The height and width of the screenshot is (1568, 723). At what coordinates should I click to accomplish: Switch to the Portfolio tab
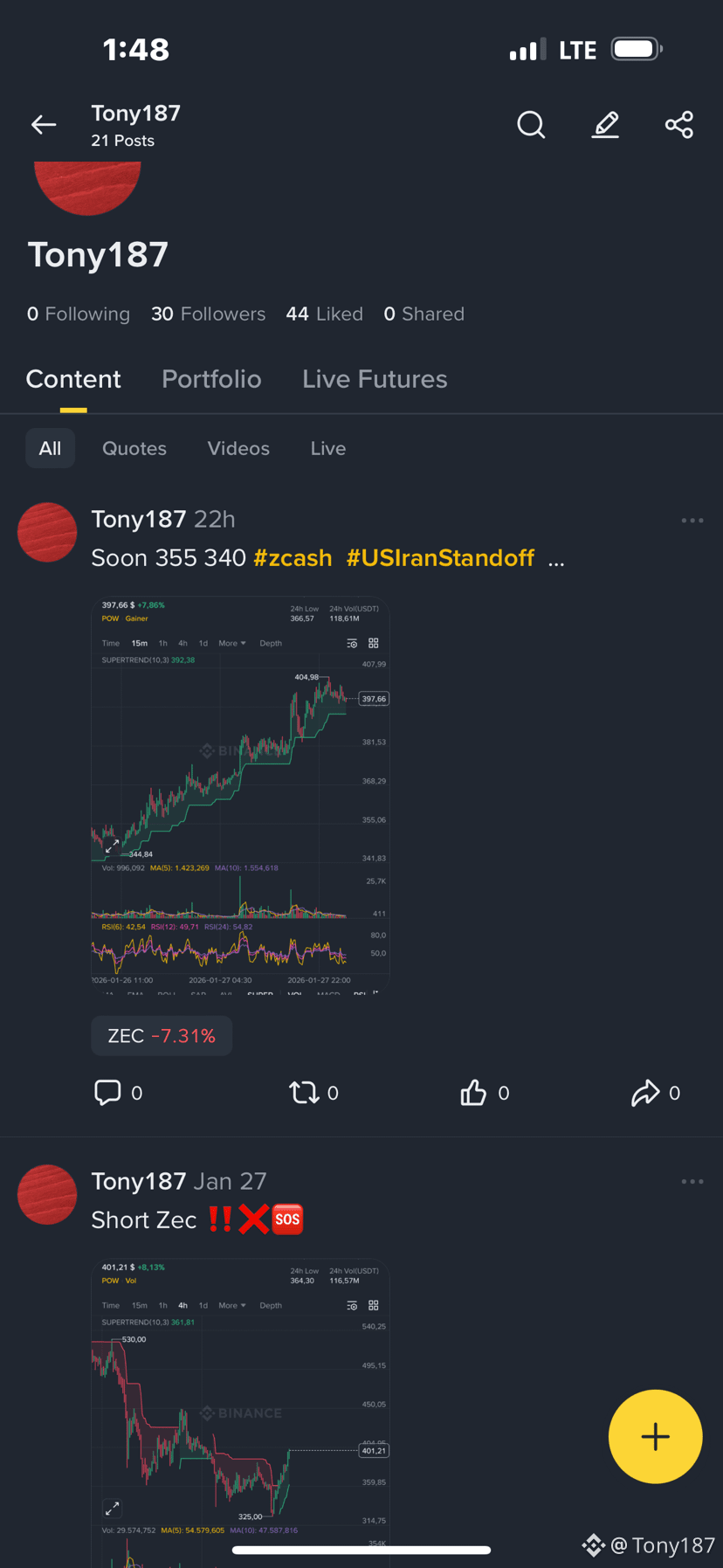(x=211, y=379)
